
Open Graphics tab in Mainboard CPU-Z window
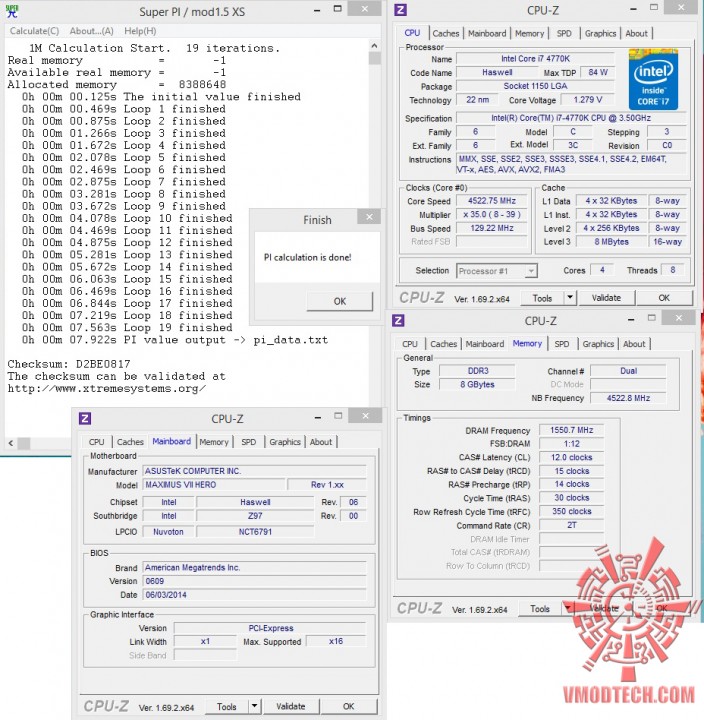(285, 442)
